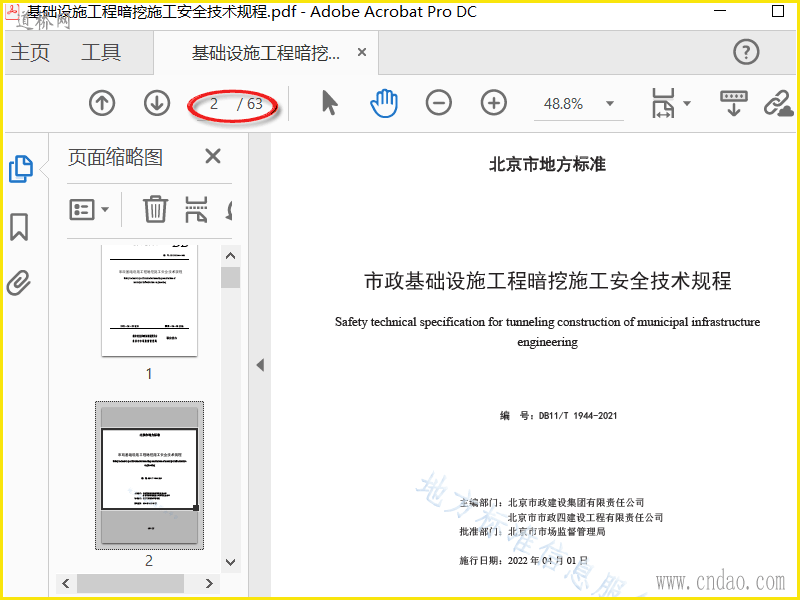Close the page thumbnails panel

point(213,156)
